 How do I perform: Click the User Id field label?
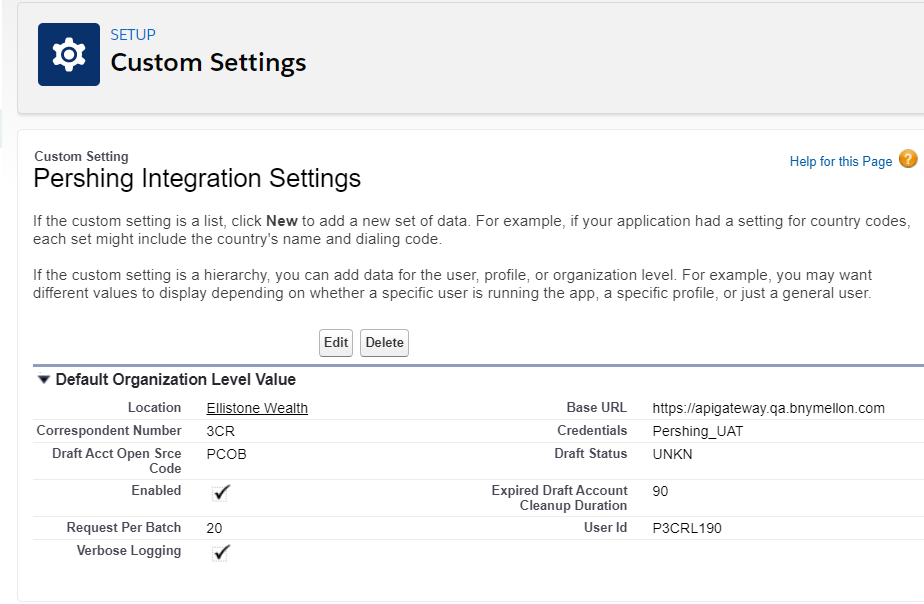(x=605, y=527)
